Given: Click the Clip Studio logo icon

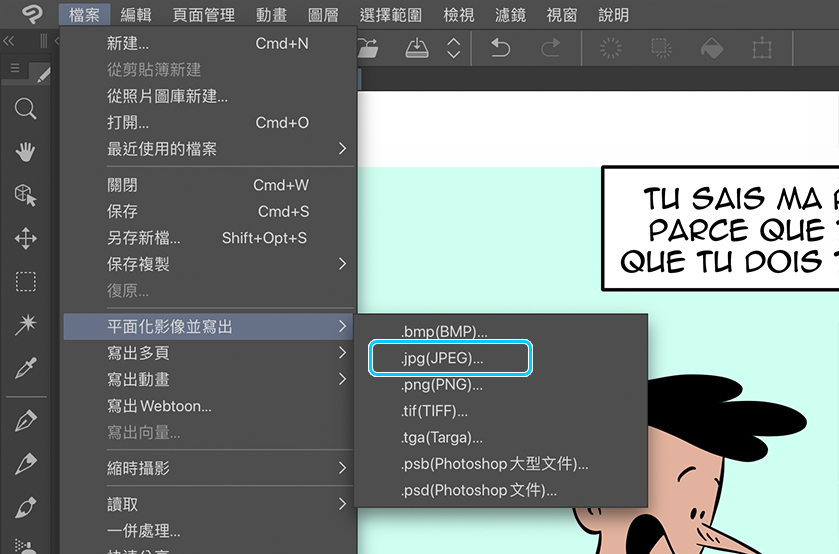Looking at the screenshot, I should click(27, 14).
